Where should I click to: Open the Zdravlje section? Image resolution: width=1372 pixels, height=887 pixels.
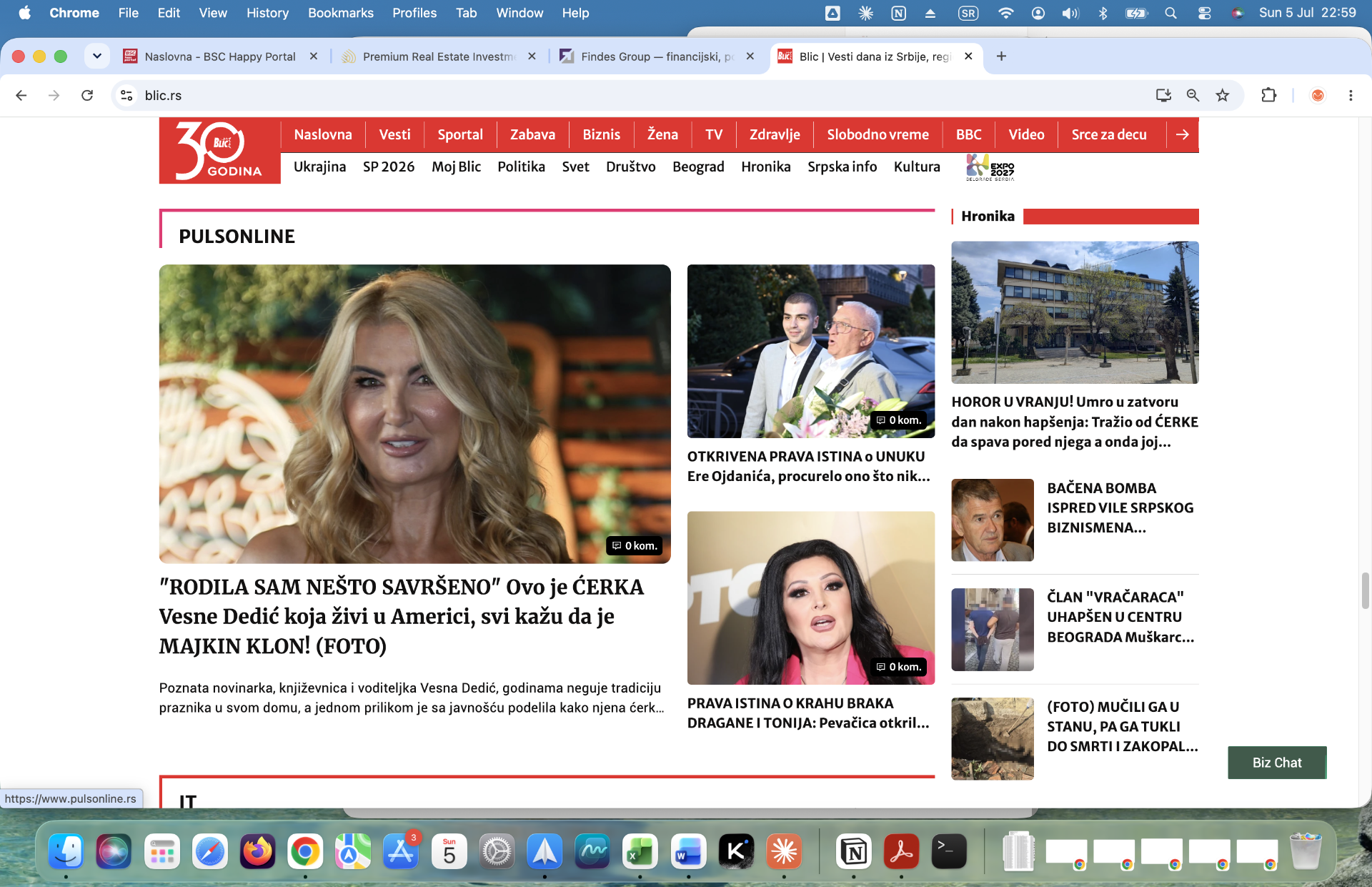pos(775,134)
